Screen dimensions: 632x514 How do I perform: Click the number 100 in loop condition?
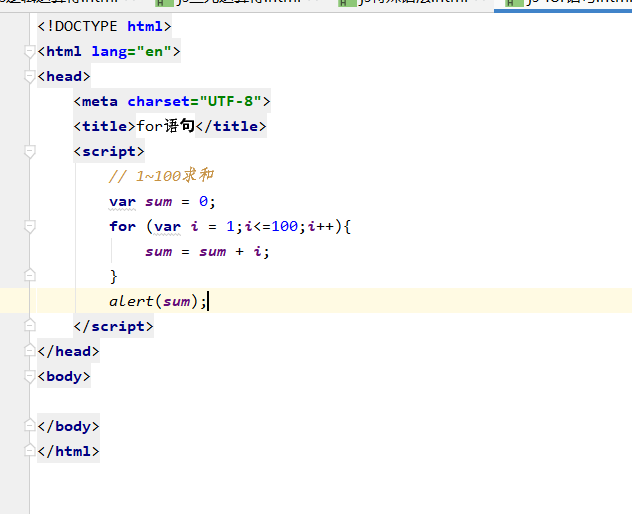284,226
